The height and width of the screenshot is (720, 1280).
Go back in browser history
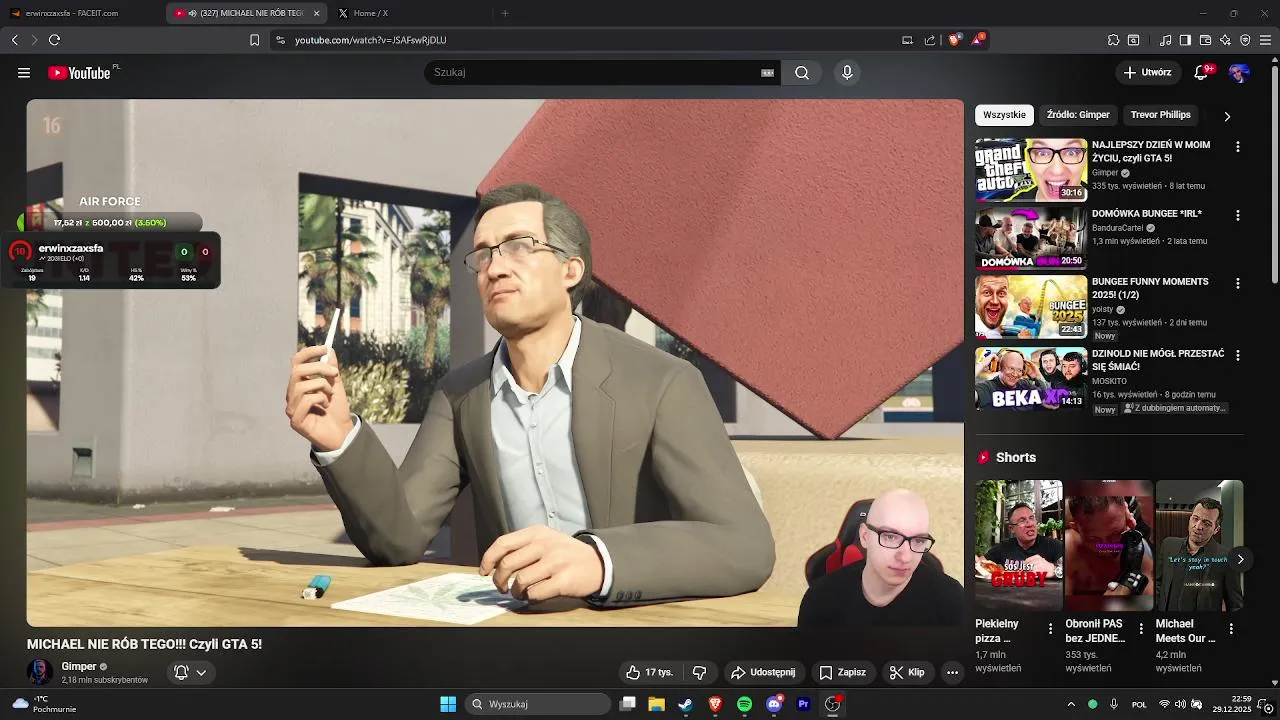(x=15, y=40)
